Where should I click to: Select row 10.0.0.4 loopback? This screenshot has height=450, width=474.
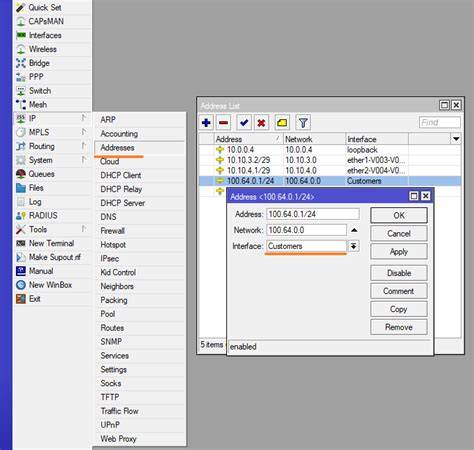[x=330, y=150]
